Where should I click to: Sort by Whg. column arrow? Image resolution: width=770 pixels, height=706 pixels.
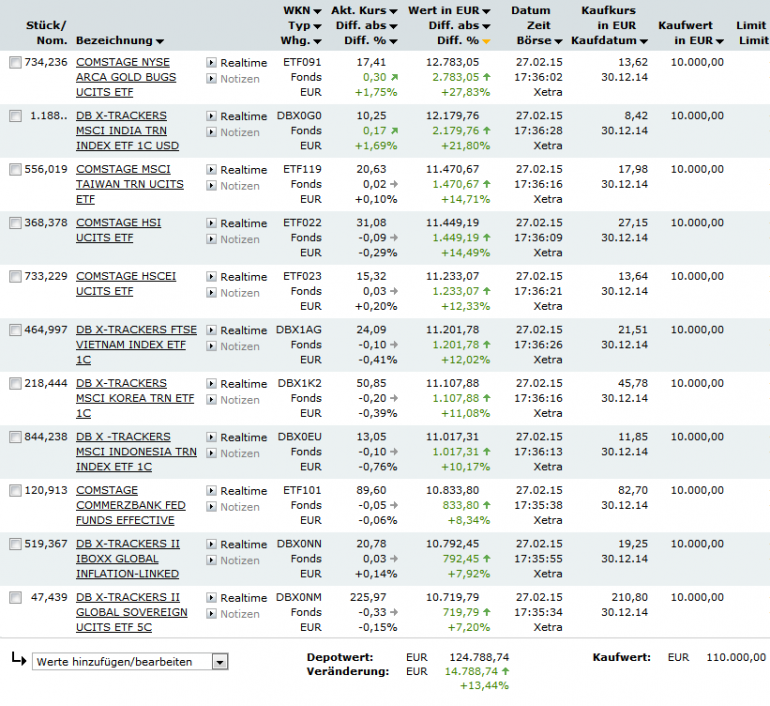pyautogui.click(x=317, y=42)
